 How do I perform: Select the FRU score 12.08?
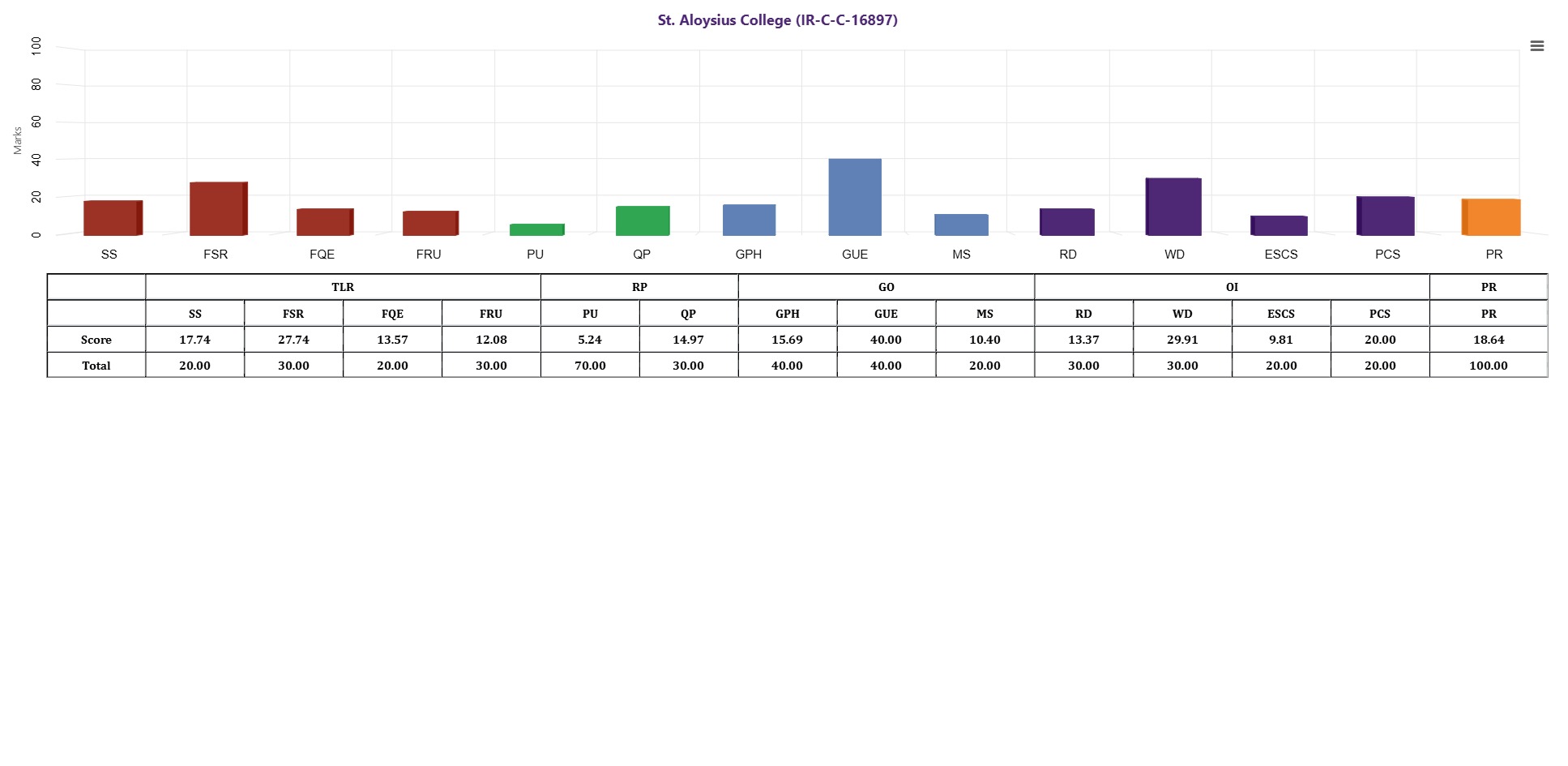[491, 340]
